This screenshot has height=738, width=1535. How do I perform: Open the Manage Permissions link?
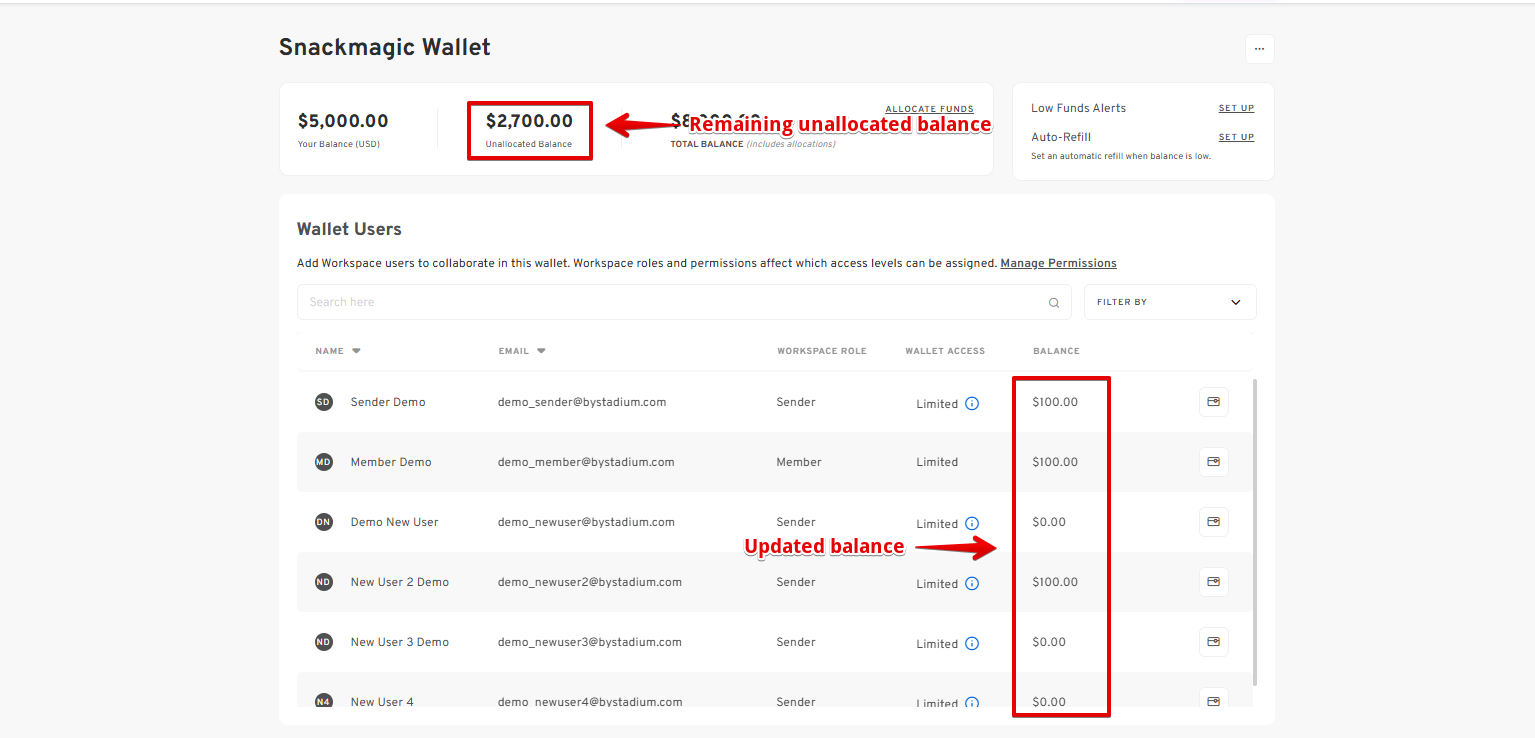point(1058,263)
